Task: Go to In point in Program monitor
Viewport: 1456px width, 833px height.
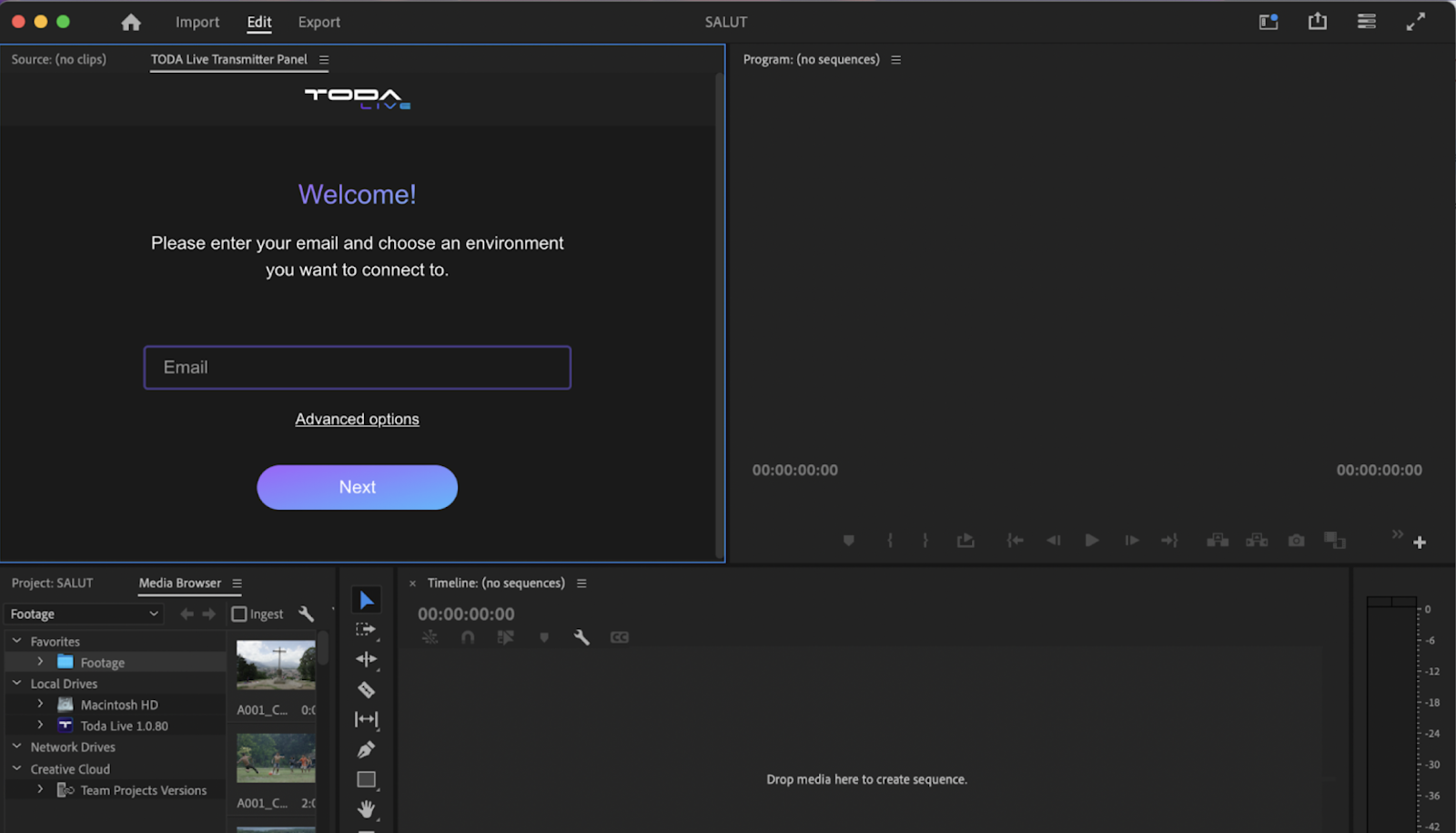Action: (x=1015, y=541)
